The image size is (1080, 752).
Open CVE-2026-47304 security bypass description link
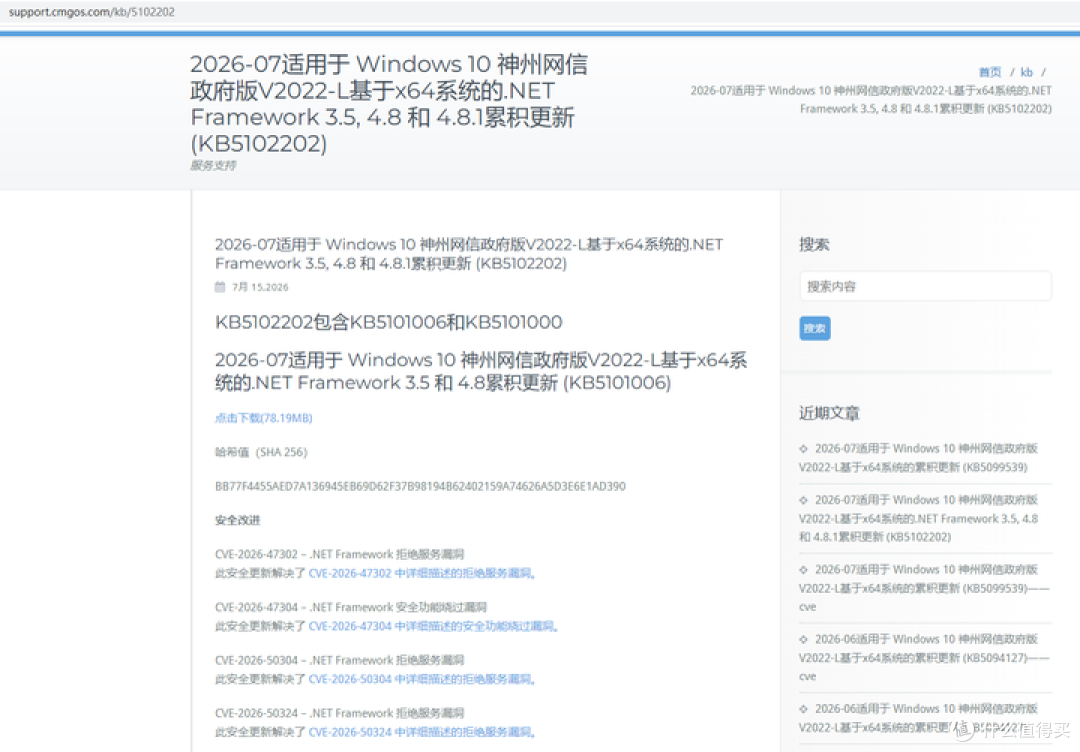tap(433, 626)
